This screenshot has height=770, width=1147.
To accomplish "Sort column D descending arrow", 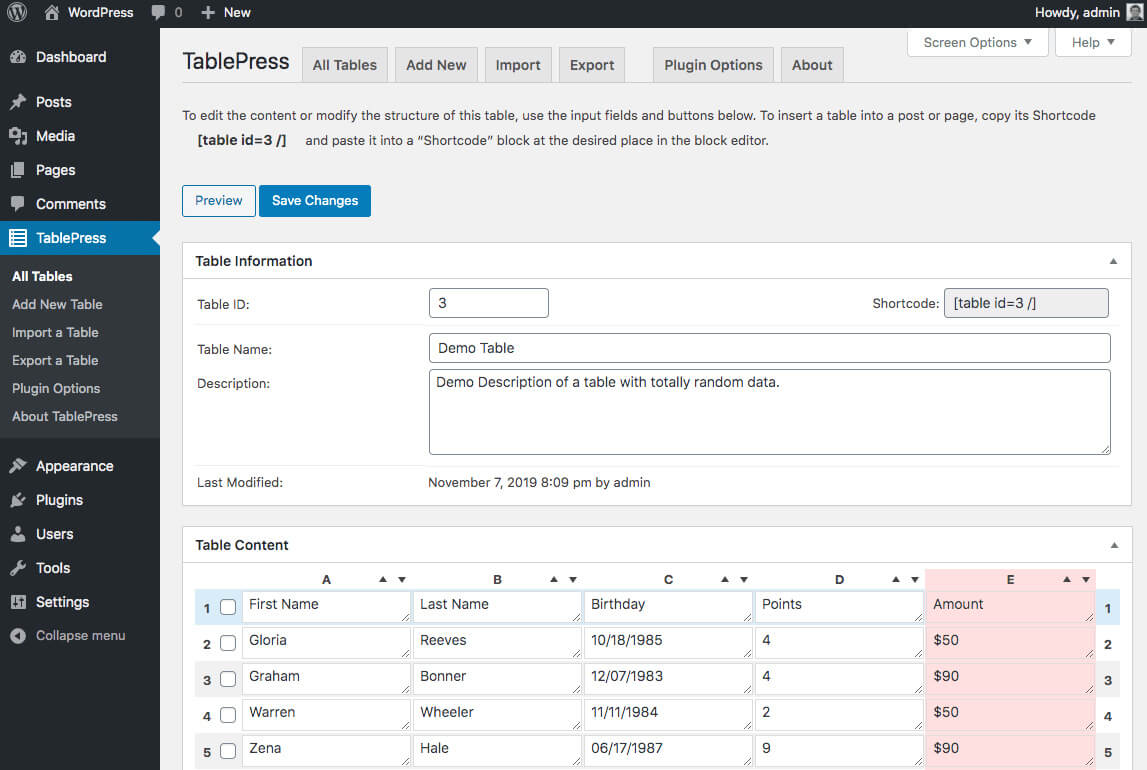I will tap(914, 579).
